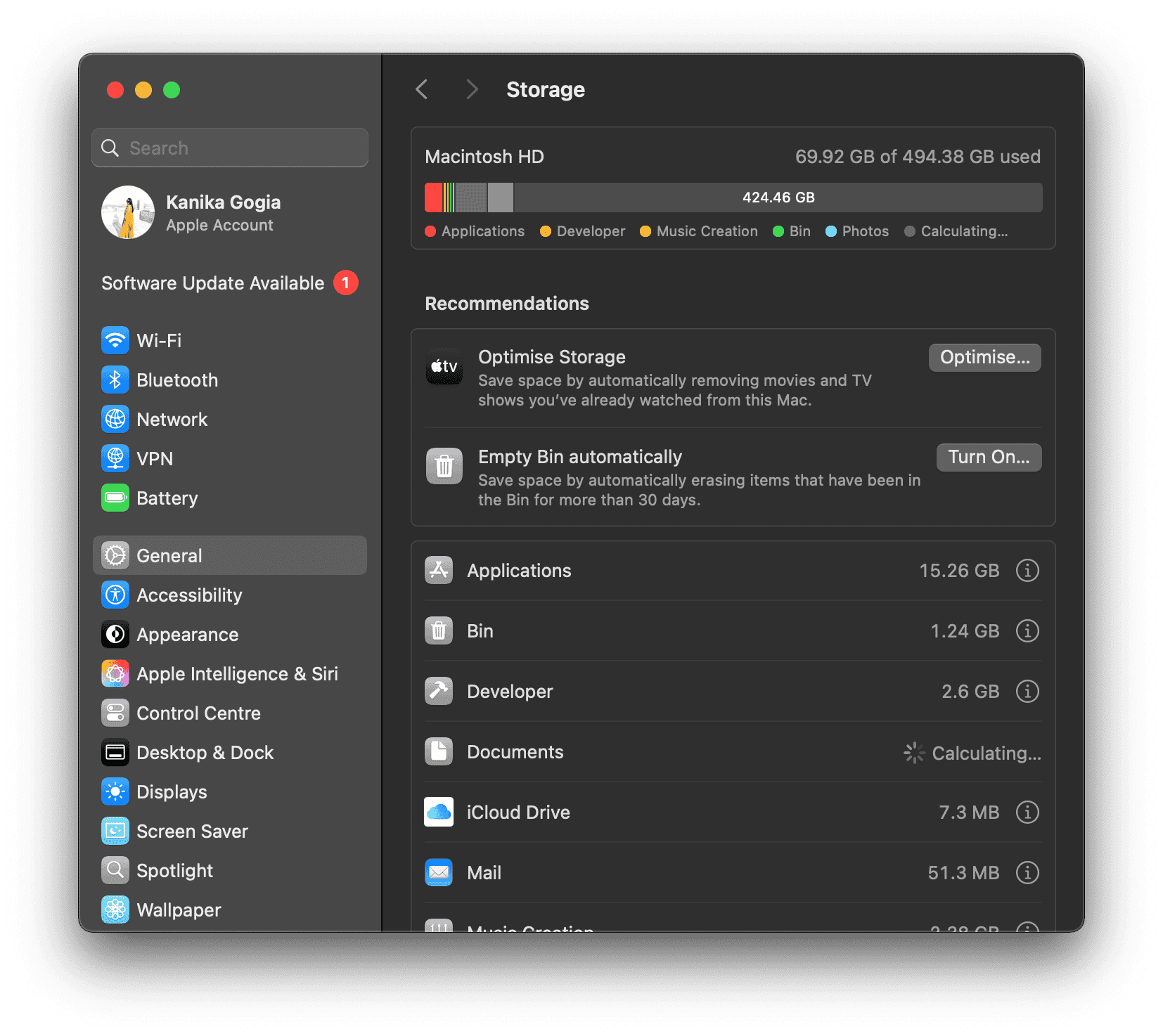The height and width of the screenshot is (1036, 1163).
Task: Click the info icon for Mail
Action: pyautogui.click(x=1027, y=873)
